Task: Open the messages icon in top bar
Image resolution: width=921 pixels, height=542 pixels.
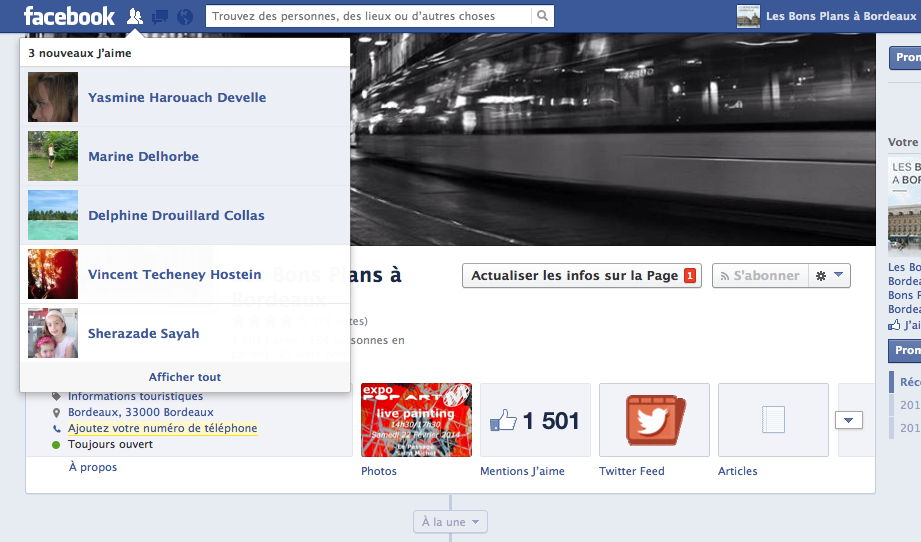Action: tap(160, 16)
